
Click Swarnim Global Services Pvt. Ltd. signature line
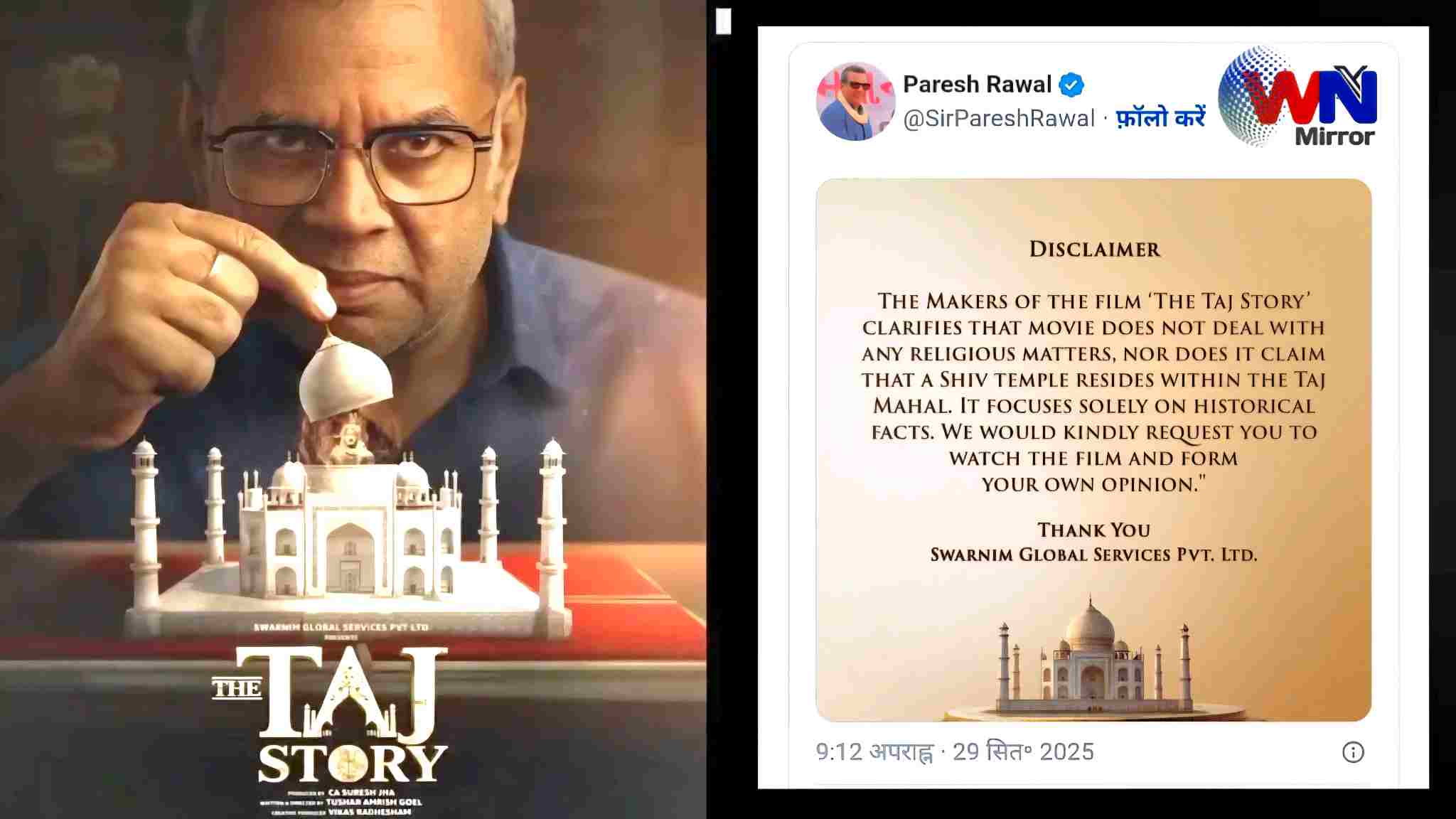tap(1093, 555)
